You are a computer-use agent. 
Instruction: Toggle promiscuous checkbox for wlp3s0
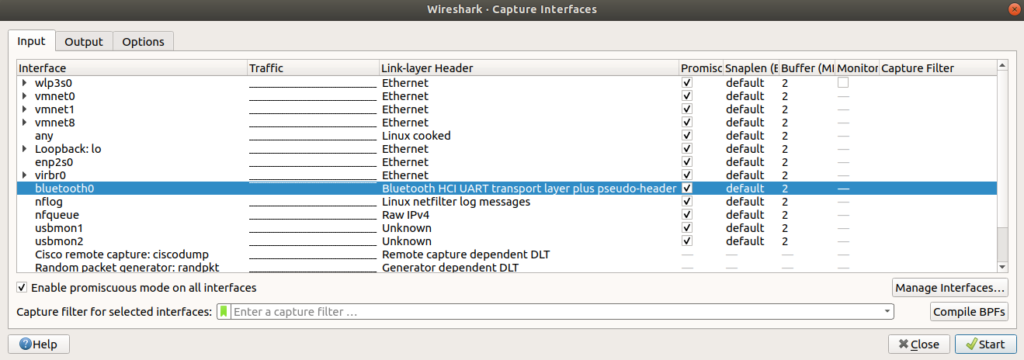[x=687, y=83]
